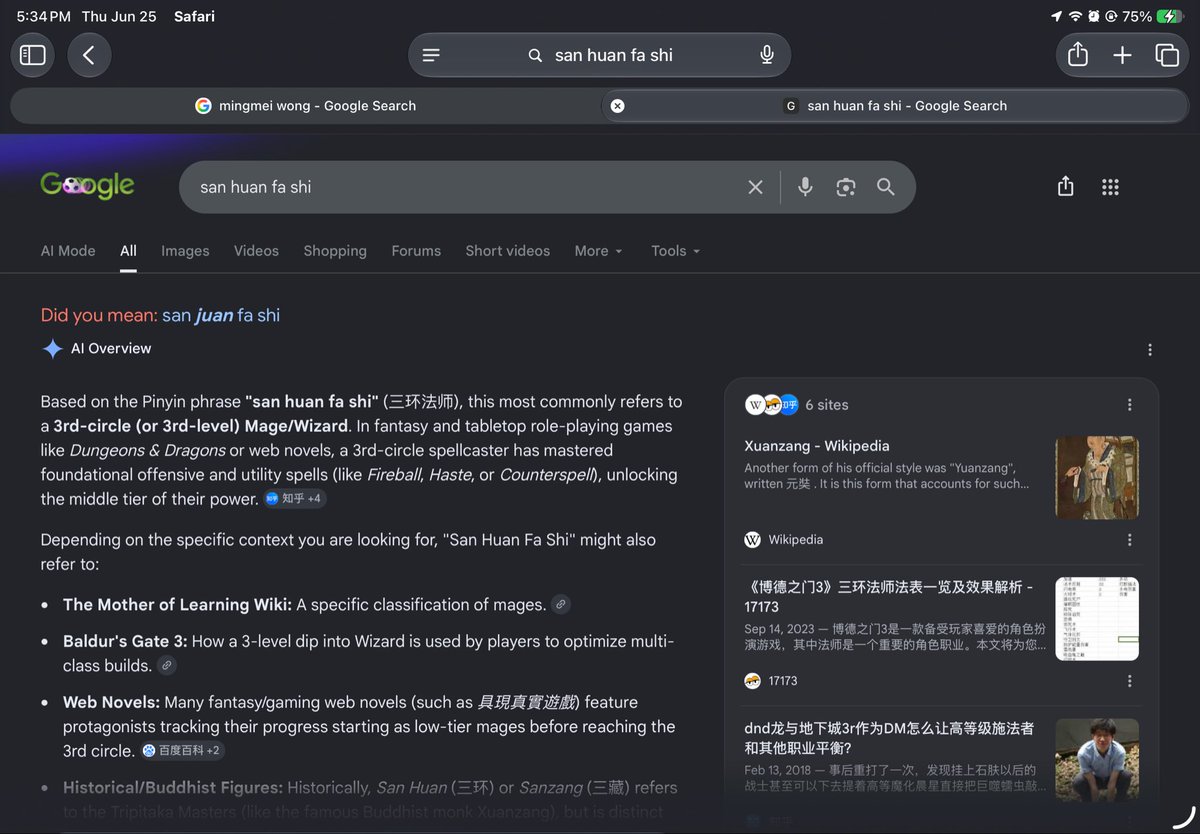Open the Videos results tab

tap(256, 251)
